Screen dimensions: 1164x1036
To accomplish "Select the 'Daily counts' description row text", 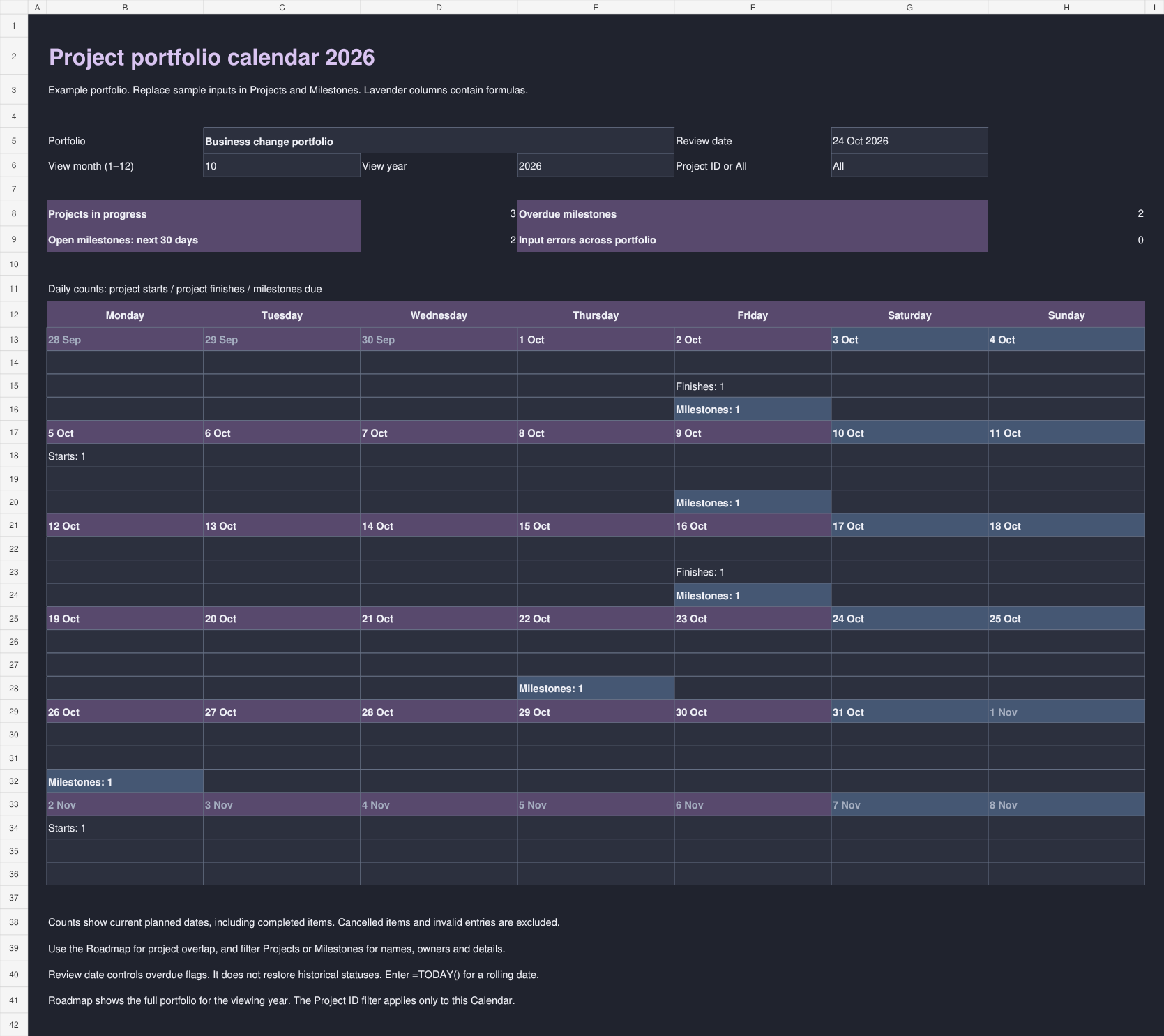I will click(x=185, y=289).
